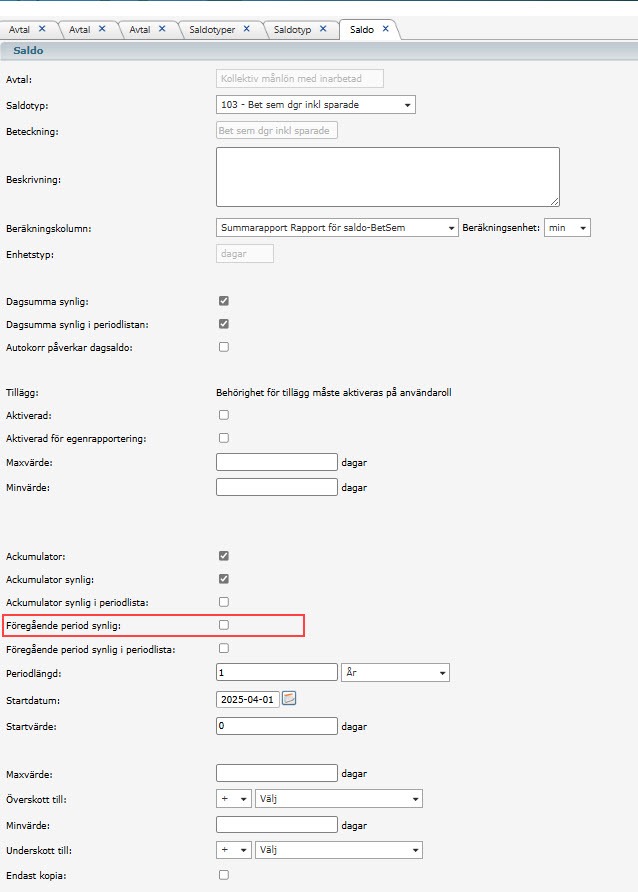638x892 pixels.
Task: Enable Autokorr påverkar dagsaldo checkbox
Action: click(224, 347)
